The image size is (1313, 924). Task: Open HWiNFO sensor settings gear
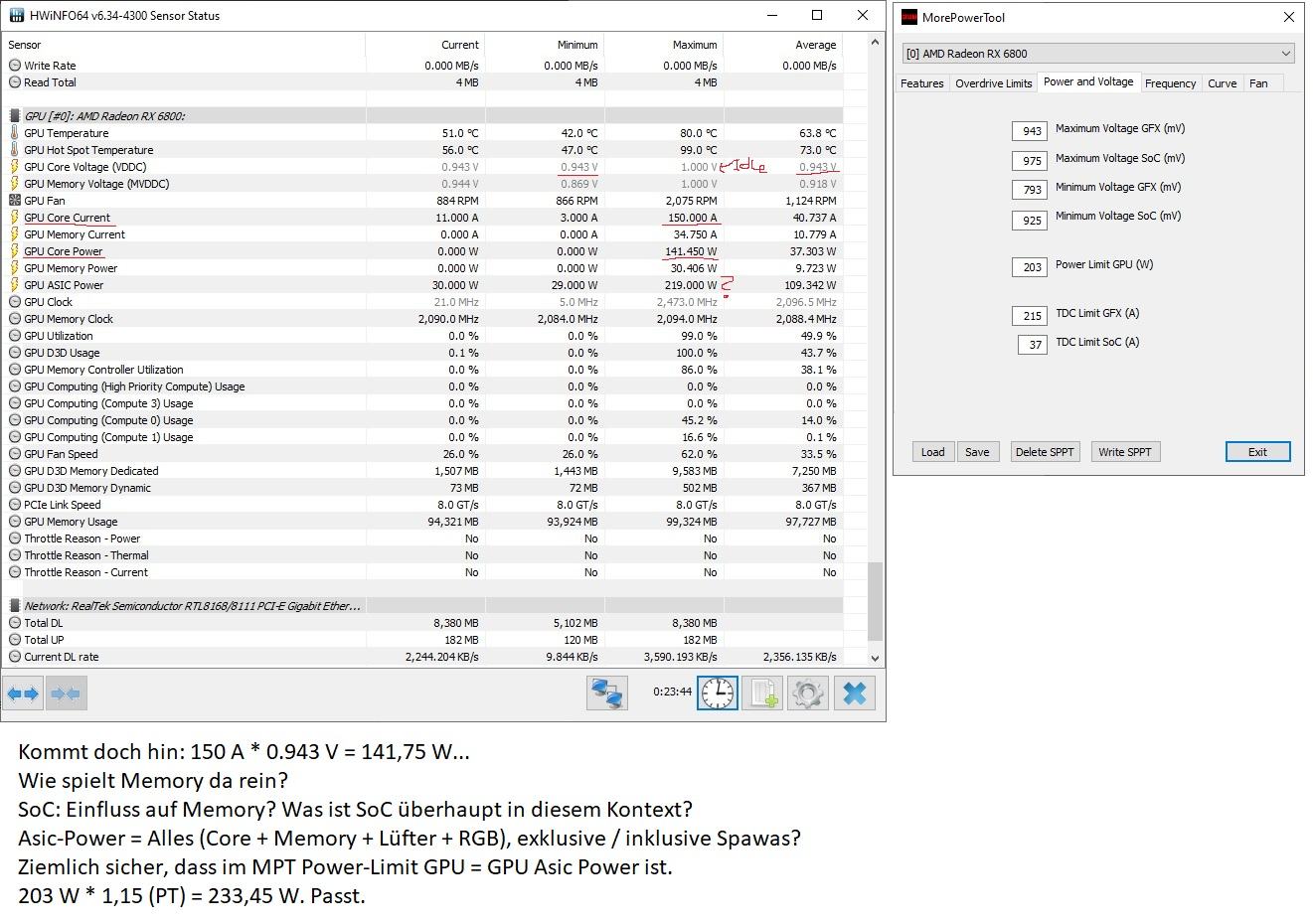coord(808,693)
